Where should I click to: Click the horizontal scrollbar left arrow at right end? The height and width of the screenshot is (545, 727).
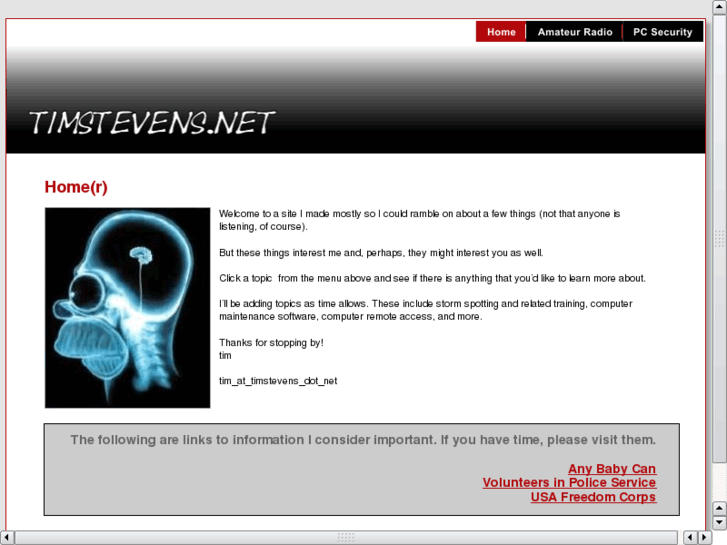pyautogui.click(x=690, y=537)
